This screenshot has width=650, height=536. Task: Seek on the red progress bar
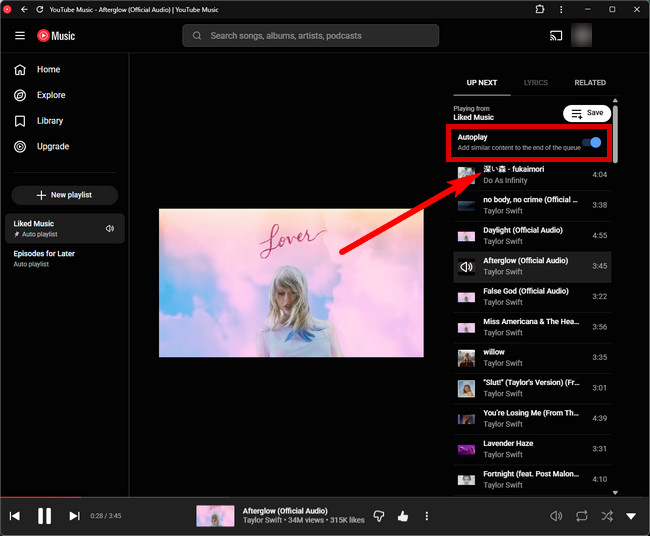click(x=41, y=497)
